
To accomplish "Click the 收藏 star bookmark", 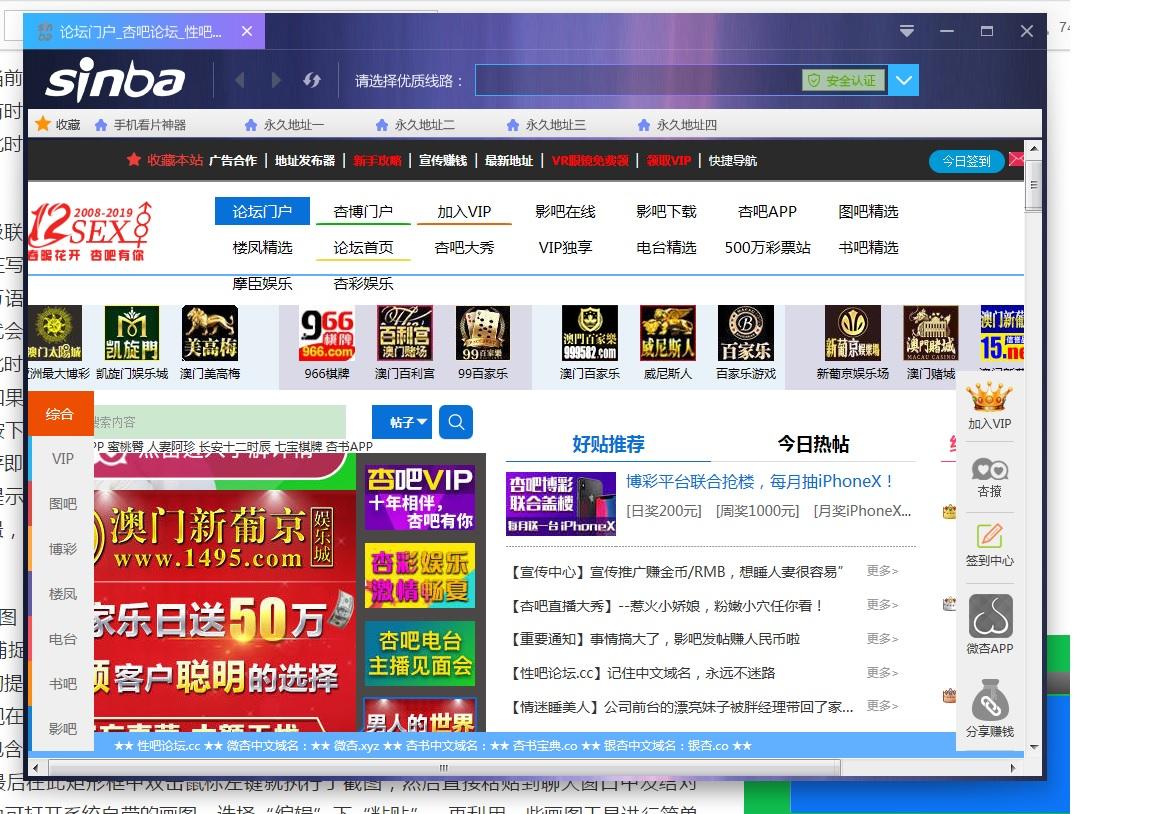I will (x=58, y=124).
